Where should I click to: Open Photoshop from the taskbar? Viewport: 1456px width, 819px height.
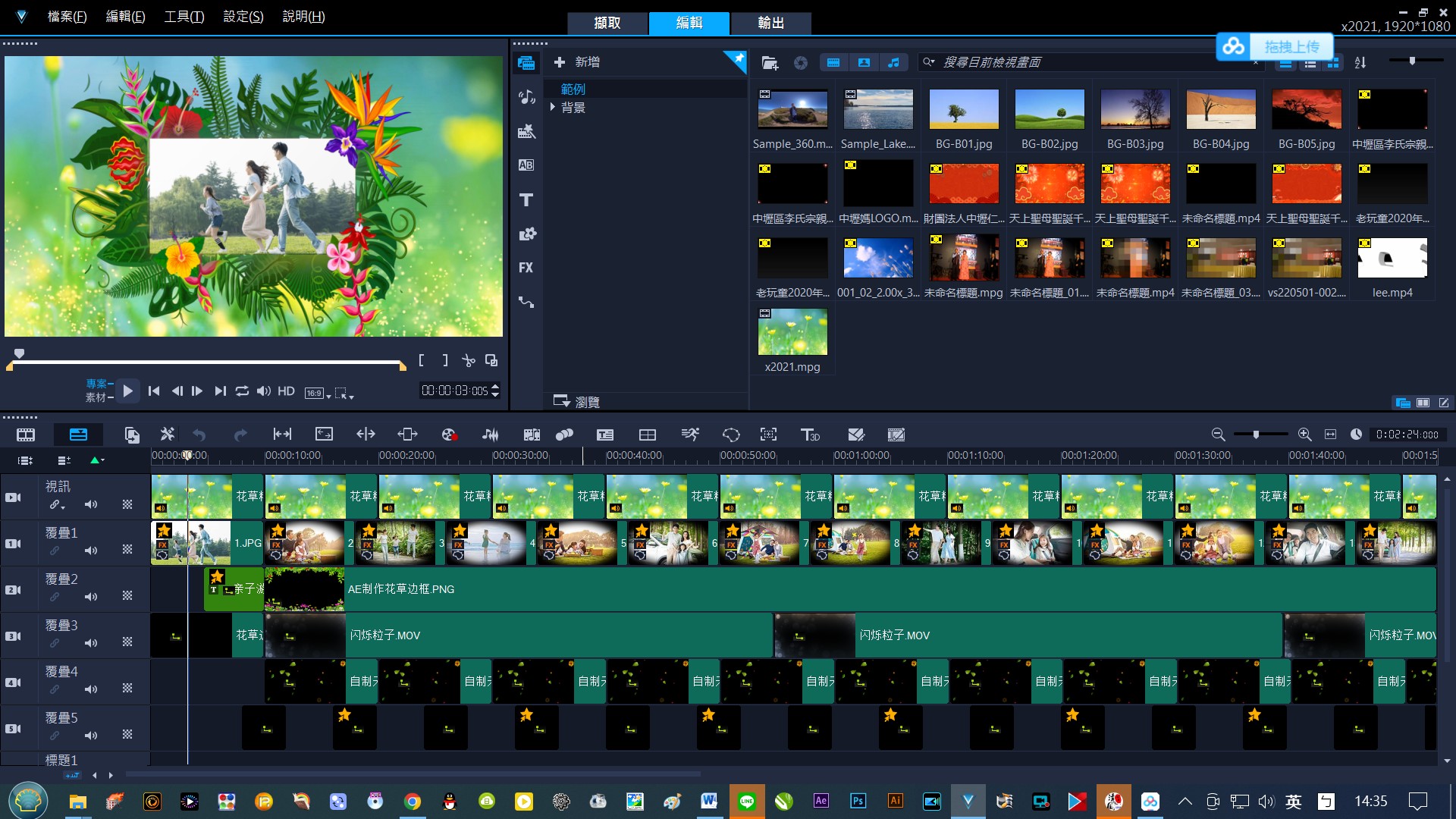point(858,801)
